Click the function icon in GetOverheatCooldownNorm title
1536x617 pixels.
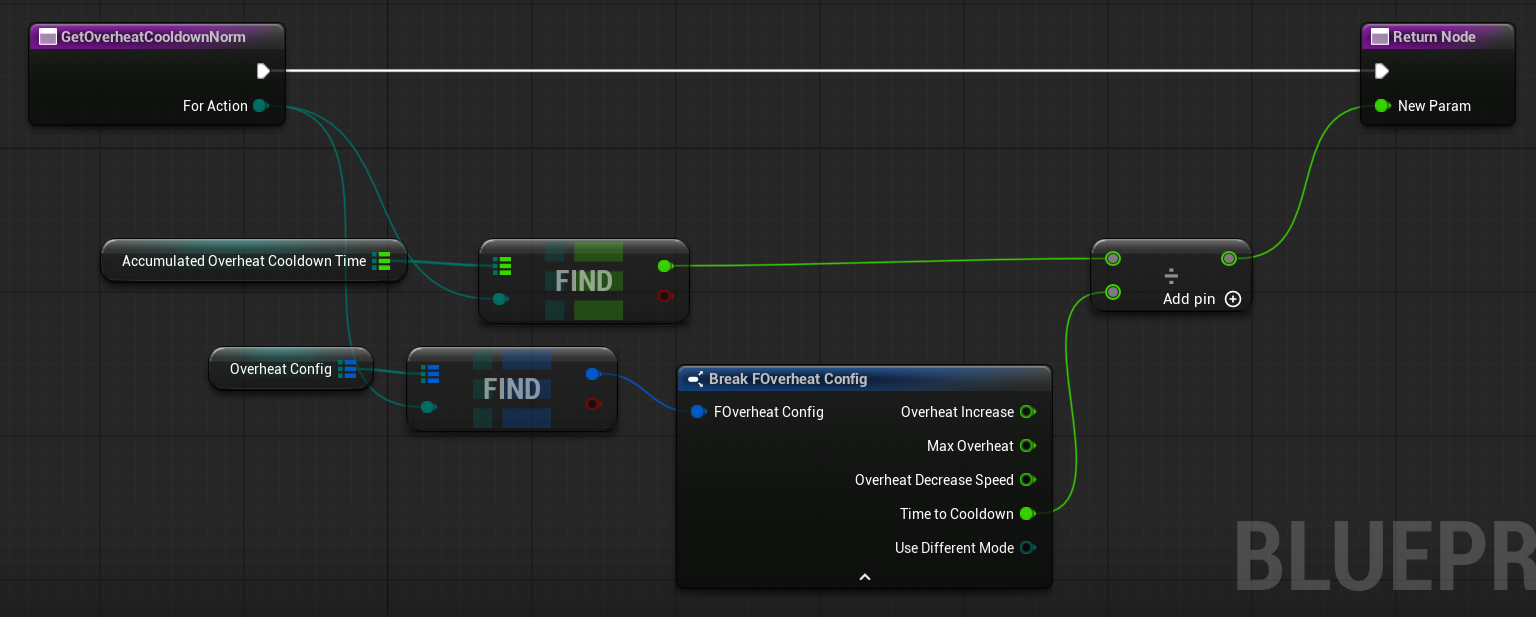tap(47, 37)
